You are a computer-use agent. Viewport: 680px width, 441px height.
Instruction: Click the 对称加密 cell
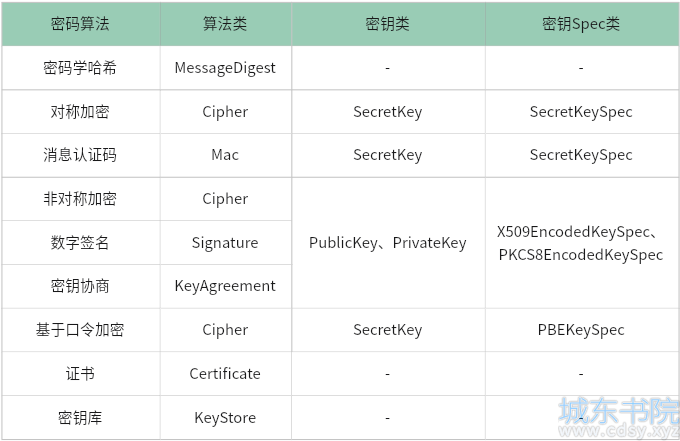click(x=80, y=112)
